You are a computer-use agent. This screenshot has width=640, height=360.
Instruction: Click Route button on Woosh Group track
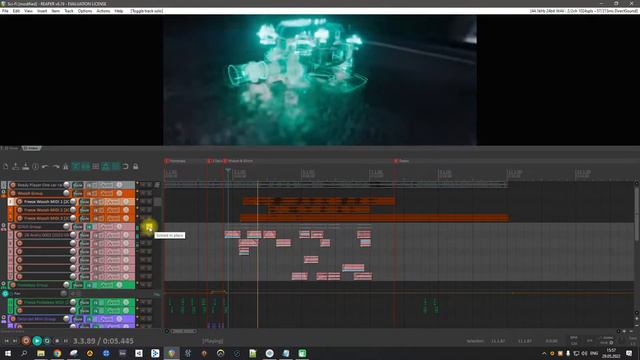click(x=78, y=193)
